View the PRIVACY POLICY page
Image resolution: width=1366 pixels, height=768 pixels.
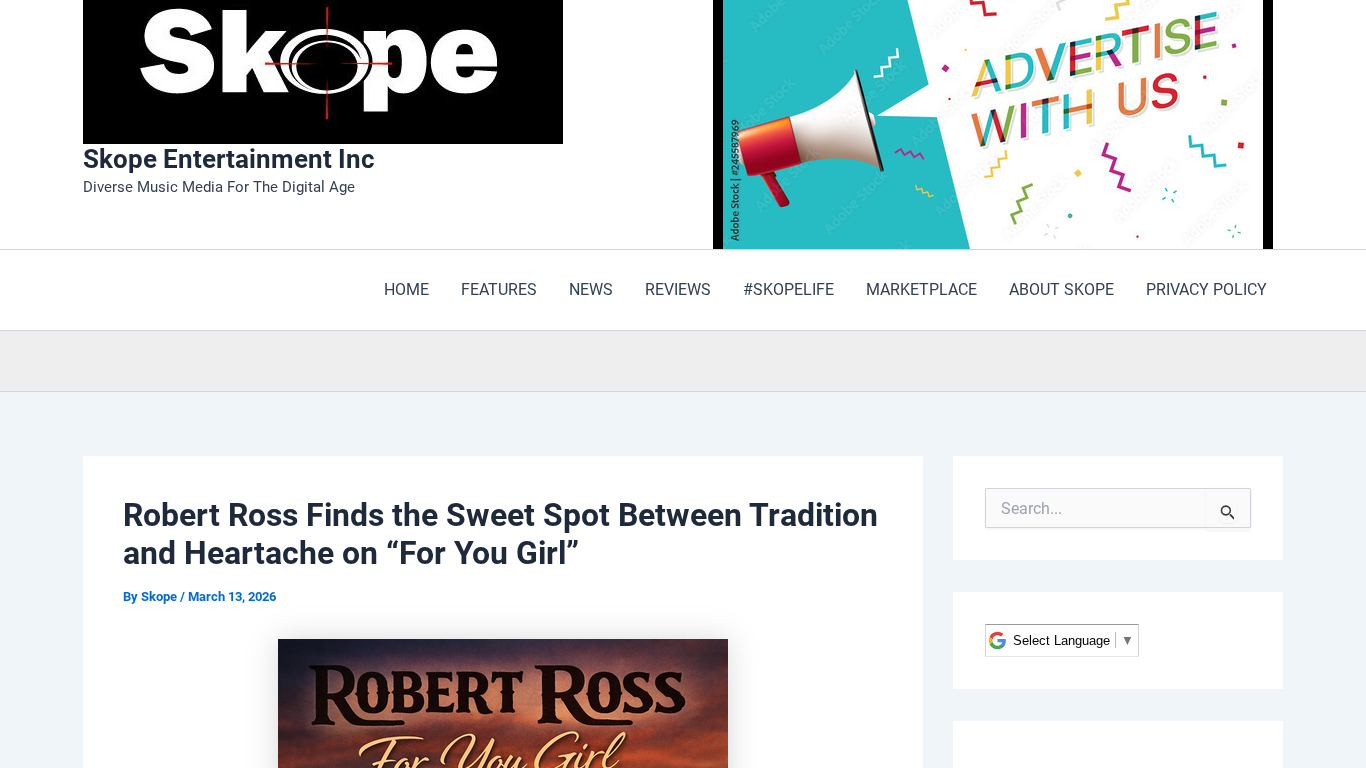[x=1206, y=290]
